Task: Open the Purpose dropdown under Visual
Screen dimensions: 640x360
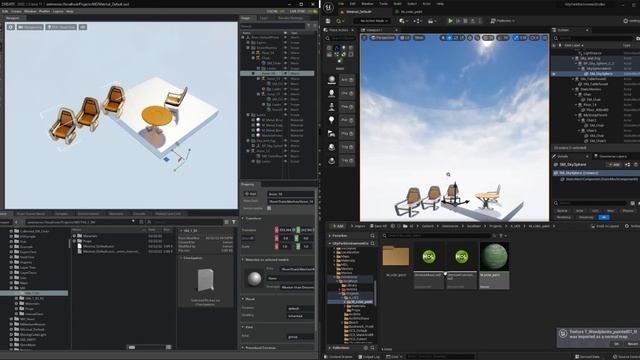Action: (x=300, y=309)
